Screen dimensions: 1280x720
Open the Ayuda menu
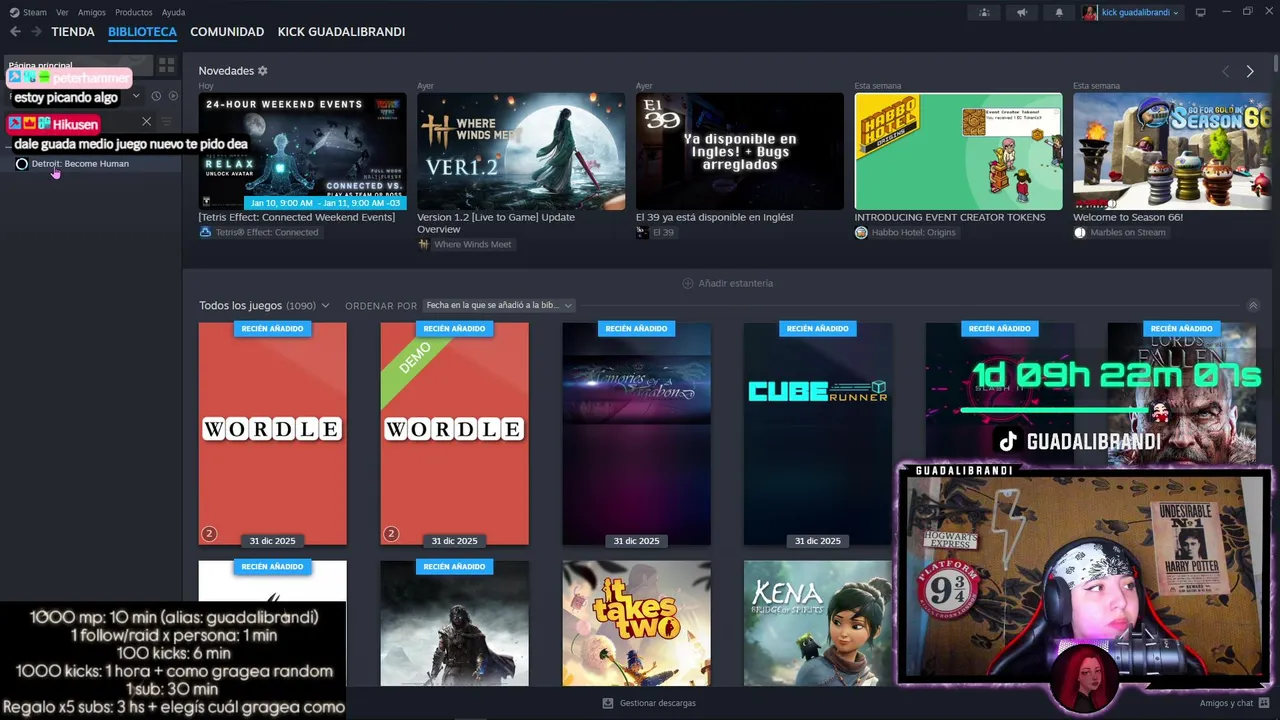[173, 12]
